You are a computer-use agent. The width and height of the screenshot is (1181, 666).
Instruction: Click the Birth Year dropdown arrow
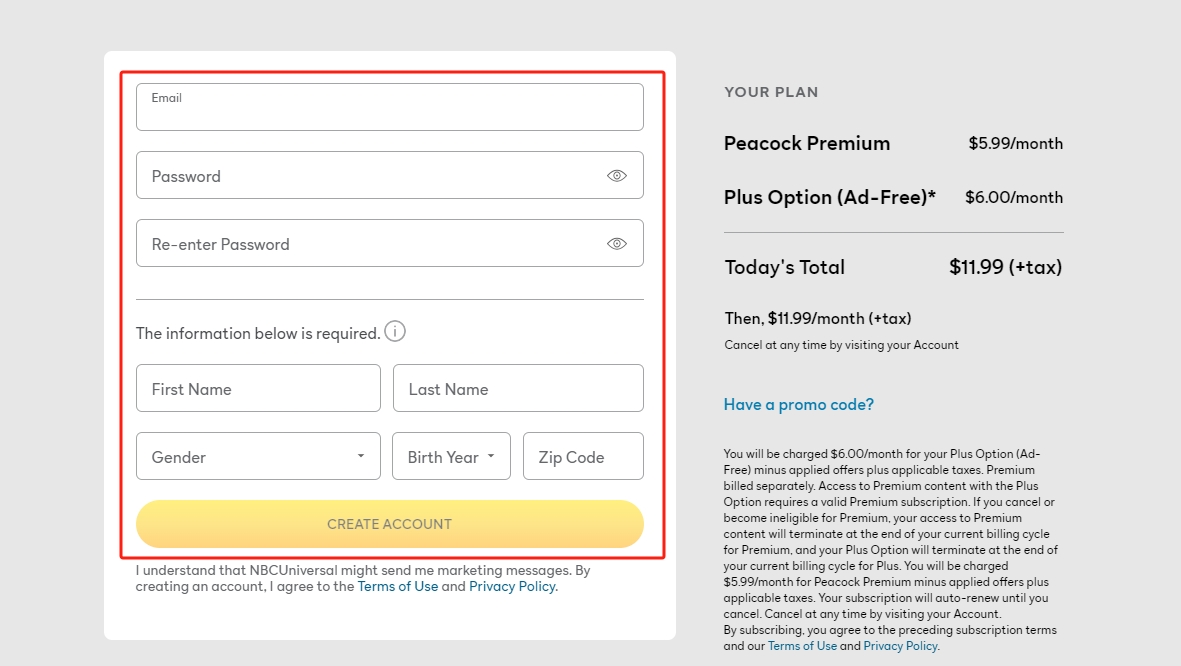coord(491,457)
